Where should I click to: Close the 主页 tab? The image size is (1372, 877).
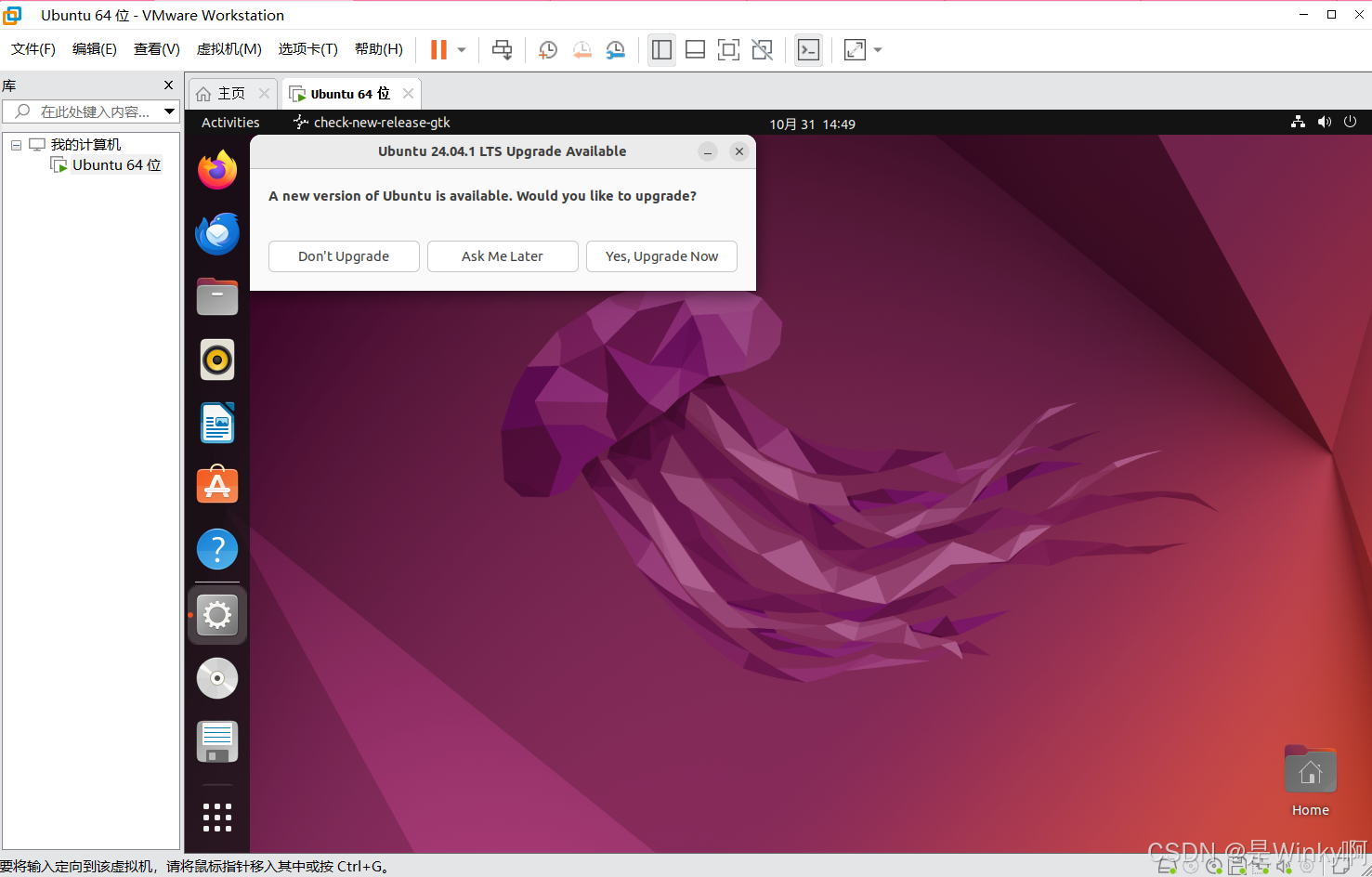pyautogui.click(x=264, y=94)
